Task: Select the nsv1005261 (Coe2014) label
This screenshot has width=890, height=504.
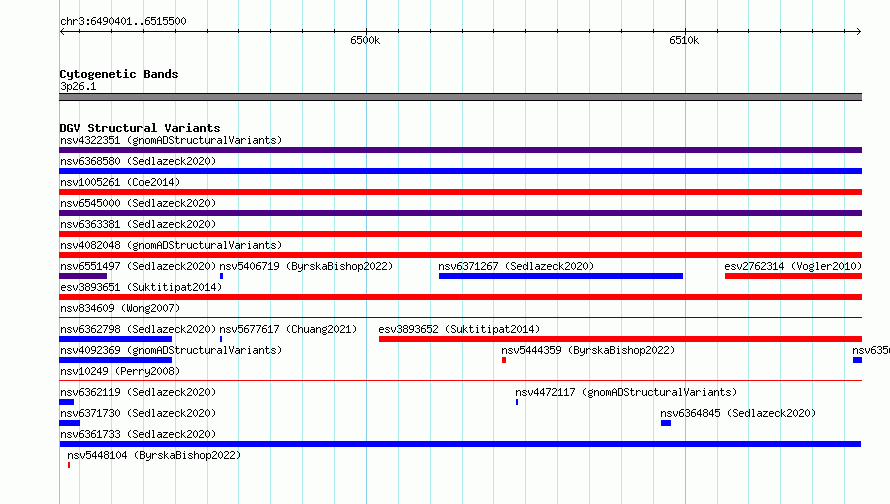Action: [x=120, y=182]
